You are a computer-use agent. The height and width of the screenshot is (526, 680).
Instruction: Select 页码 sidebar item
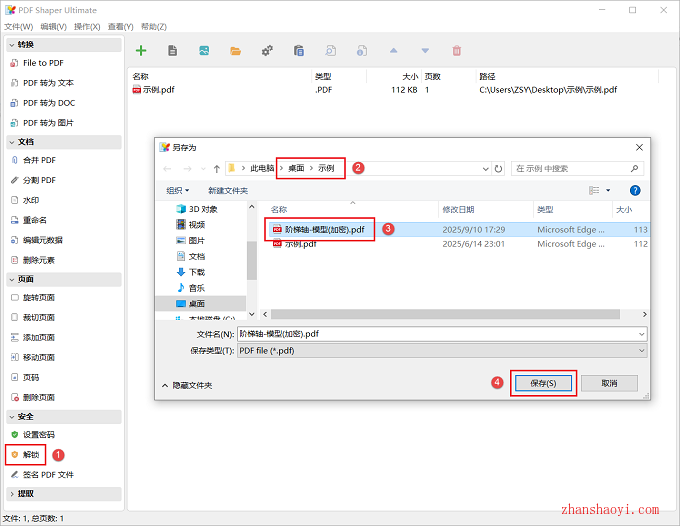pos(30,377)
